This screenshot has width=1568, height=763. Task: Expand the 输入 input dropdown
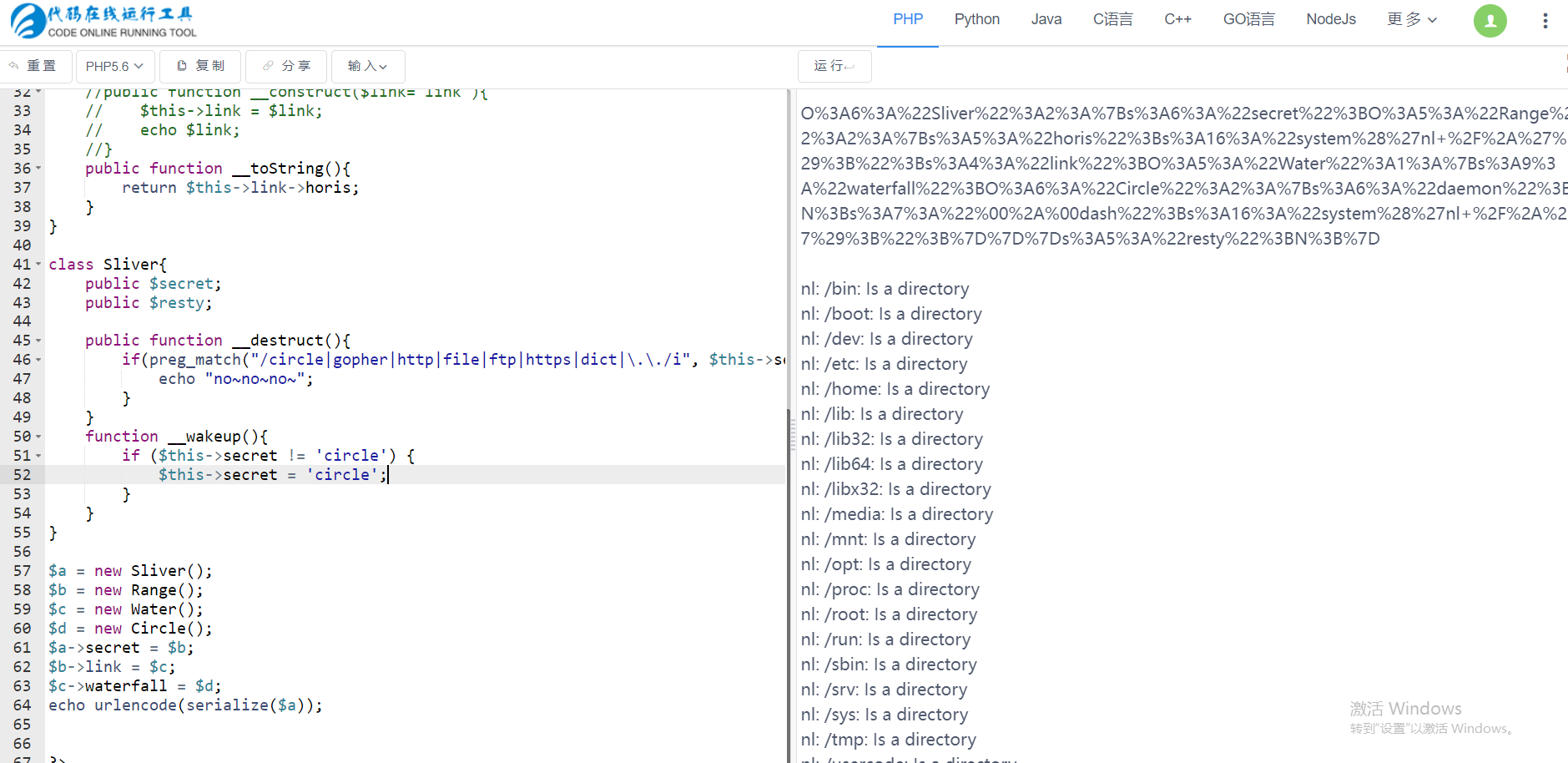[x=368, y=66]
